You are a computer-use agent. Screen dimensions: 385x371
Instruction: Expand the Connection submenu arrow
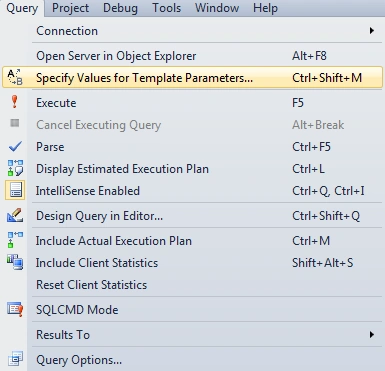coord(372,31)
